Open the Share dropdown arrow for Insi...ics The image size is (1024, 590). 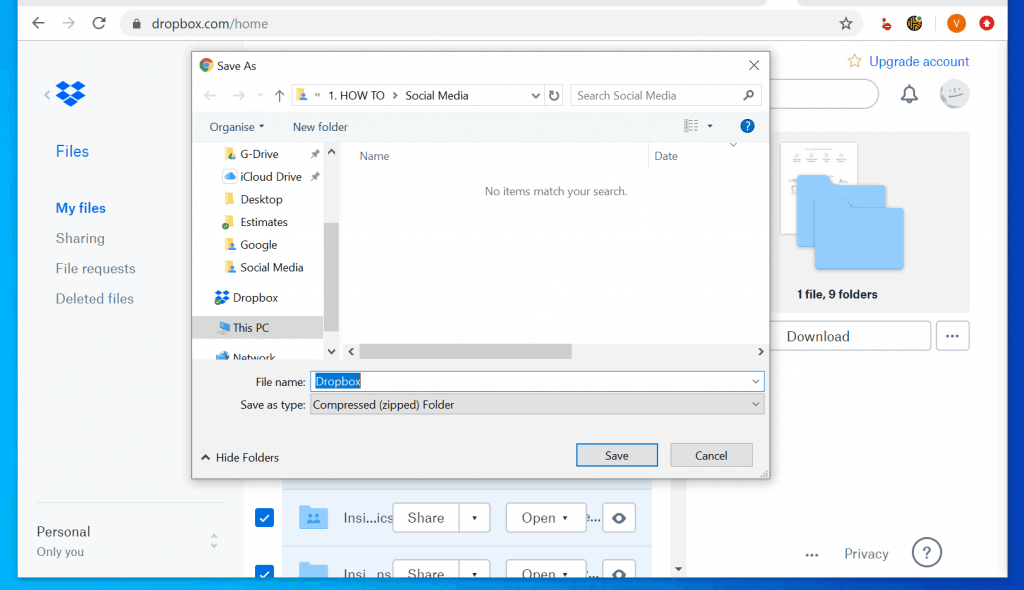point(475,518)
